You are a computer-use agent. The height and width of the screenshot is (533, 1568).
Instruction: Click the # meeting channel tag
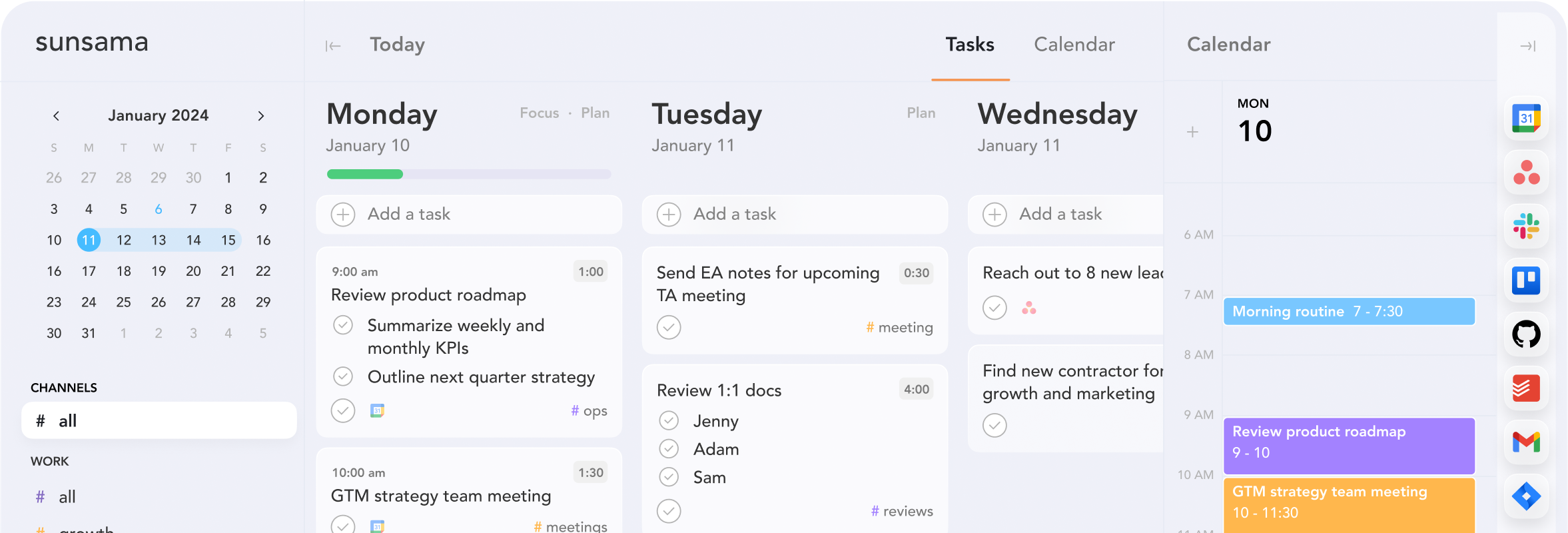coord(899,327)
